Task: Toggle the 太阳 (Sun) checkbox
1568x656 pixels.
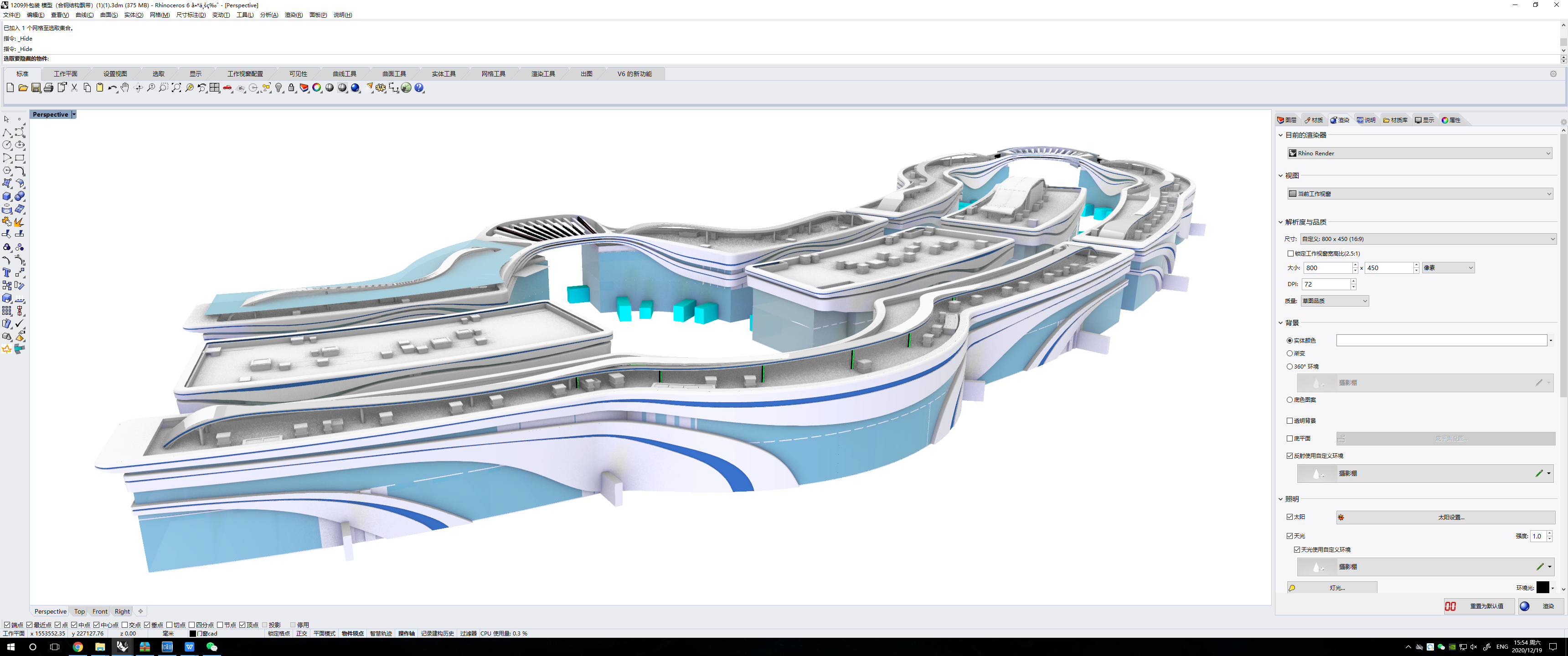Action: (x=1289, y=516)
